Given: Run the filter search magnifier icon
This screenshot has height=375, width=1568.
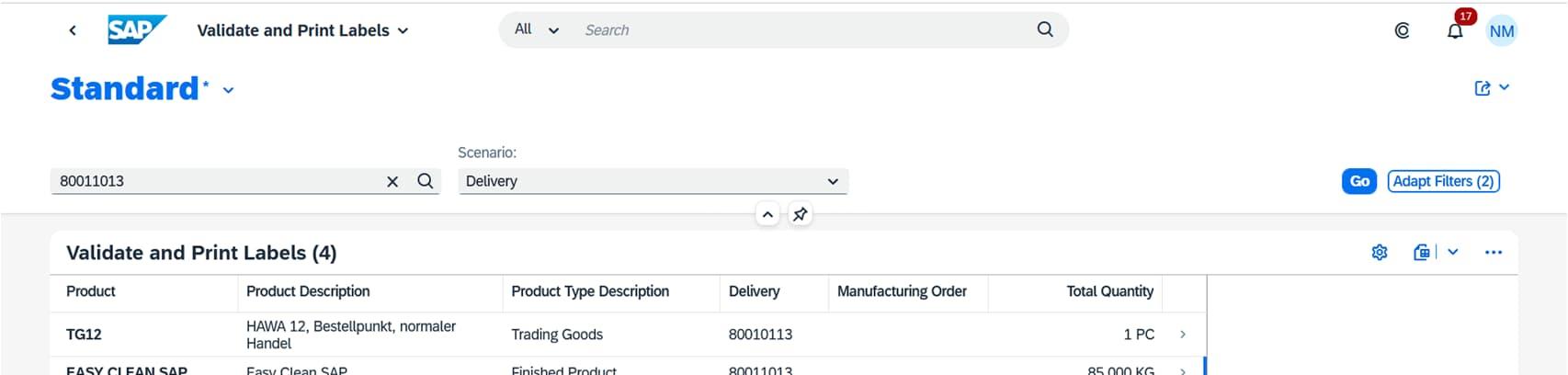Looking at the screenshot, I should (x=425, y=181).
